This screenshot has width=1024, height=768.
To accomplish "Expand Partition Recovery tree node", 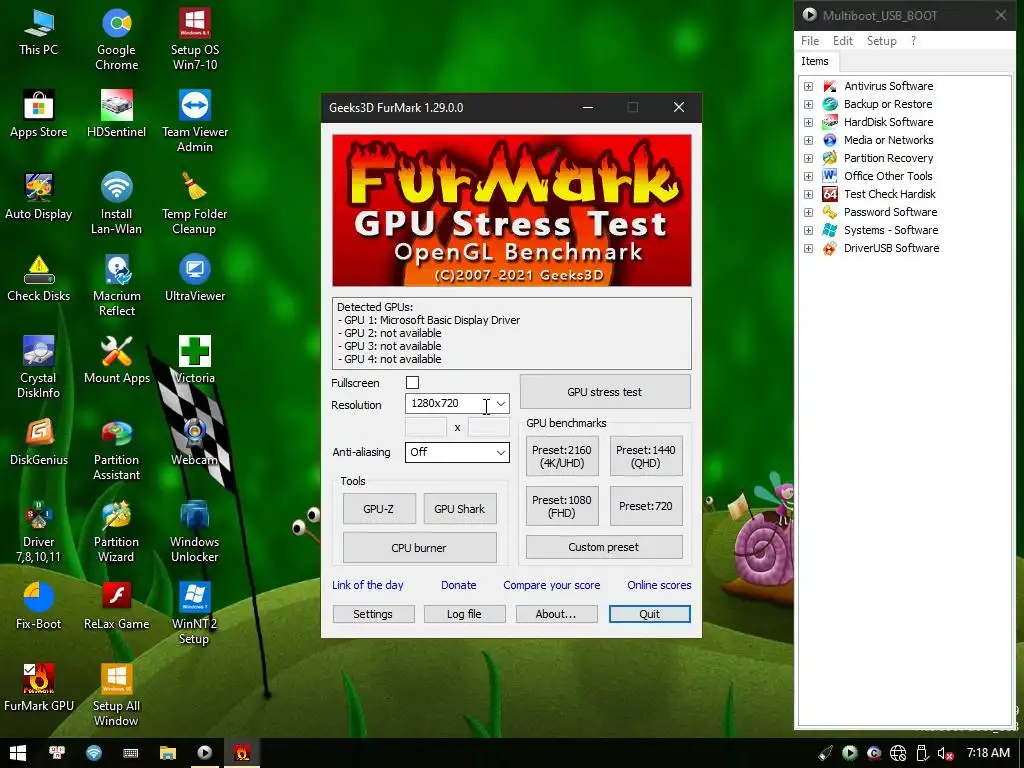I will (808, 158).
